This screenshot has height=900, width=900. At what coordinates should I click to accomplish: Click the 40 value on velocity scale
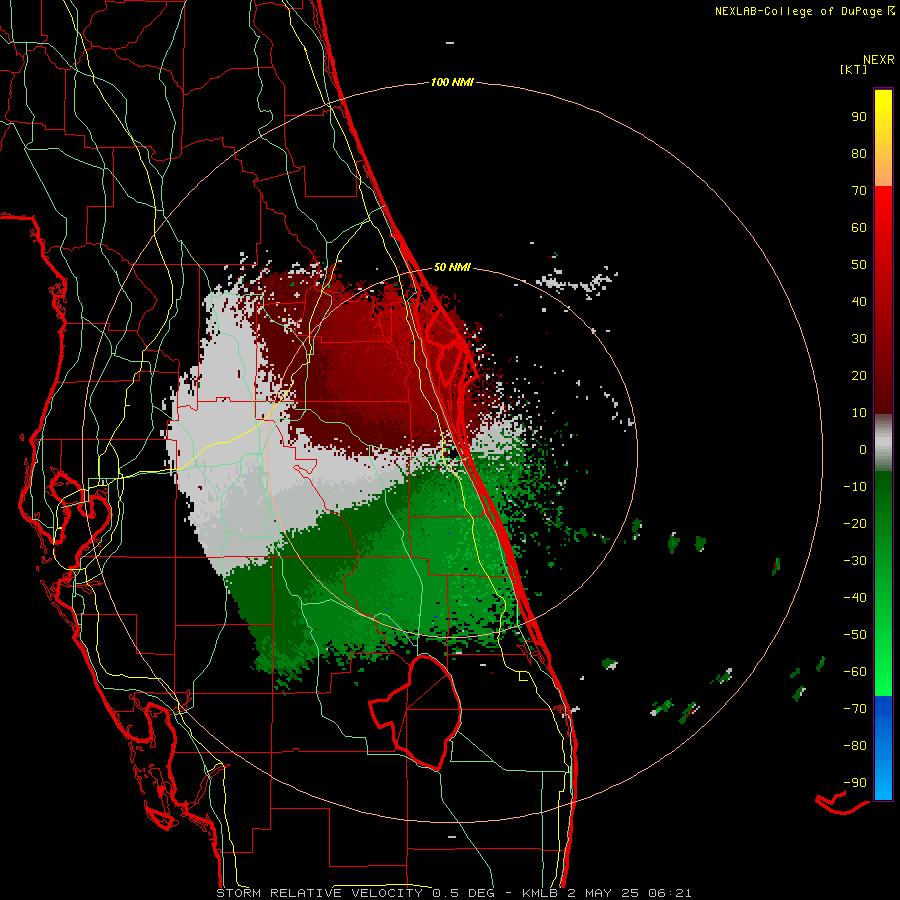[859, 301]
